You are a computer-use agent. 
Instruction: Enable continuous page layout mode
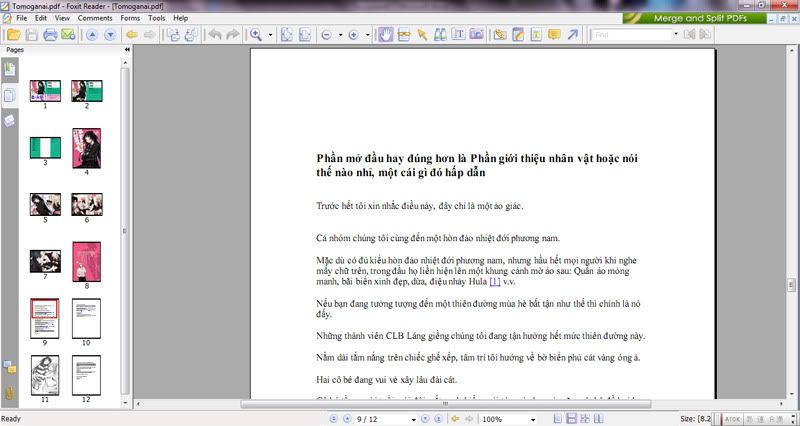[x=572, y=419]
